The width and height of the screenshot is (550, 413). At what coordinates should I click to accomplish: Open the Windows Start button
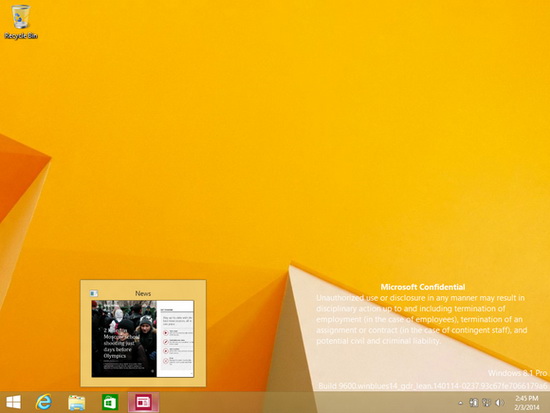pos(13,402)
